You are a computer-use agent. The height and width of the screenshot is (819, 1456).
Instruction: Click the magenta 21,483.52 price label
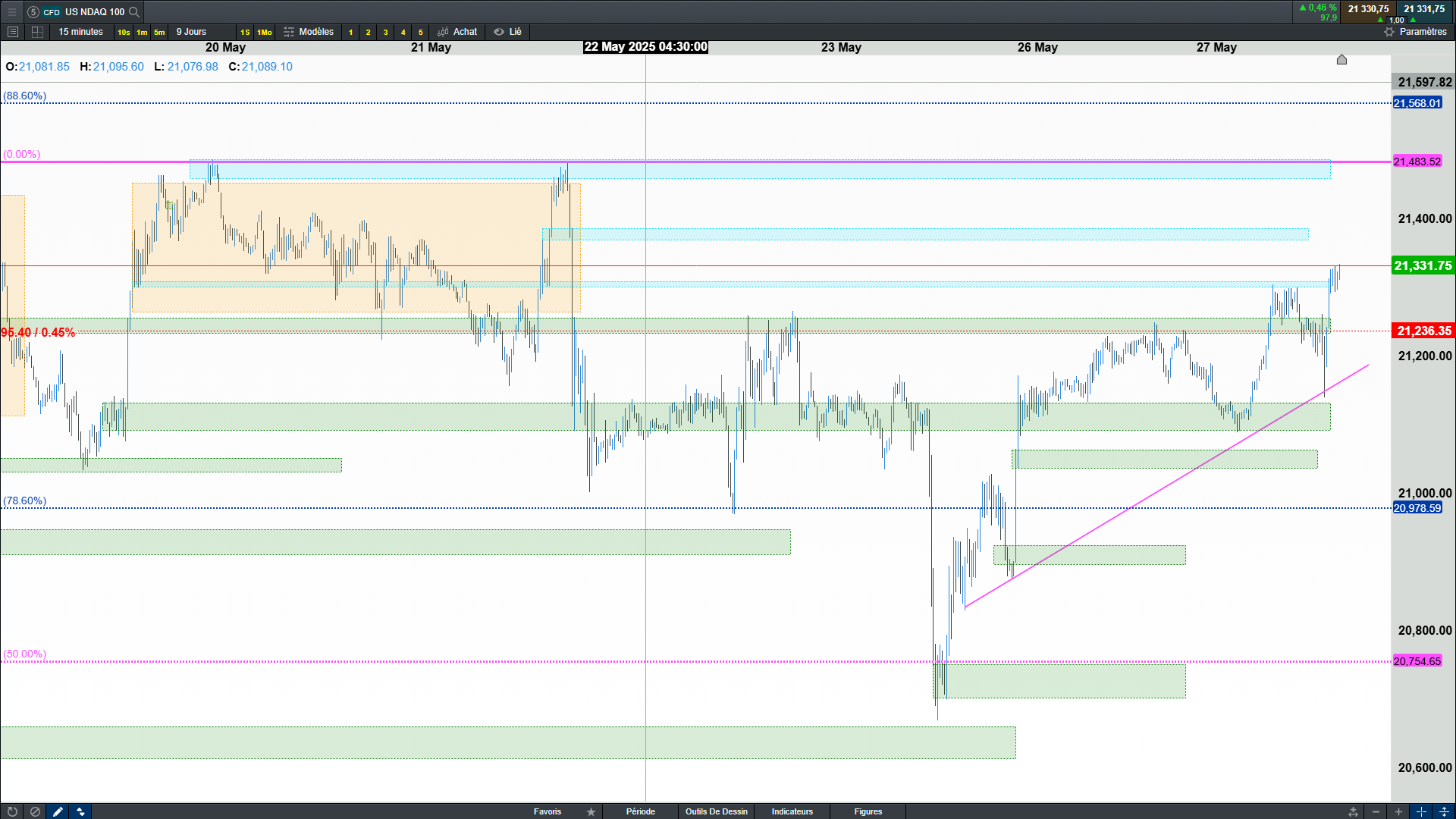click(1417, 162)
